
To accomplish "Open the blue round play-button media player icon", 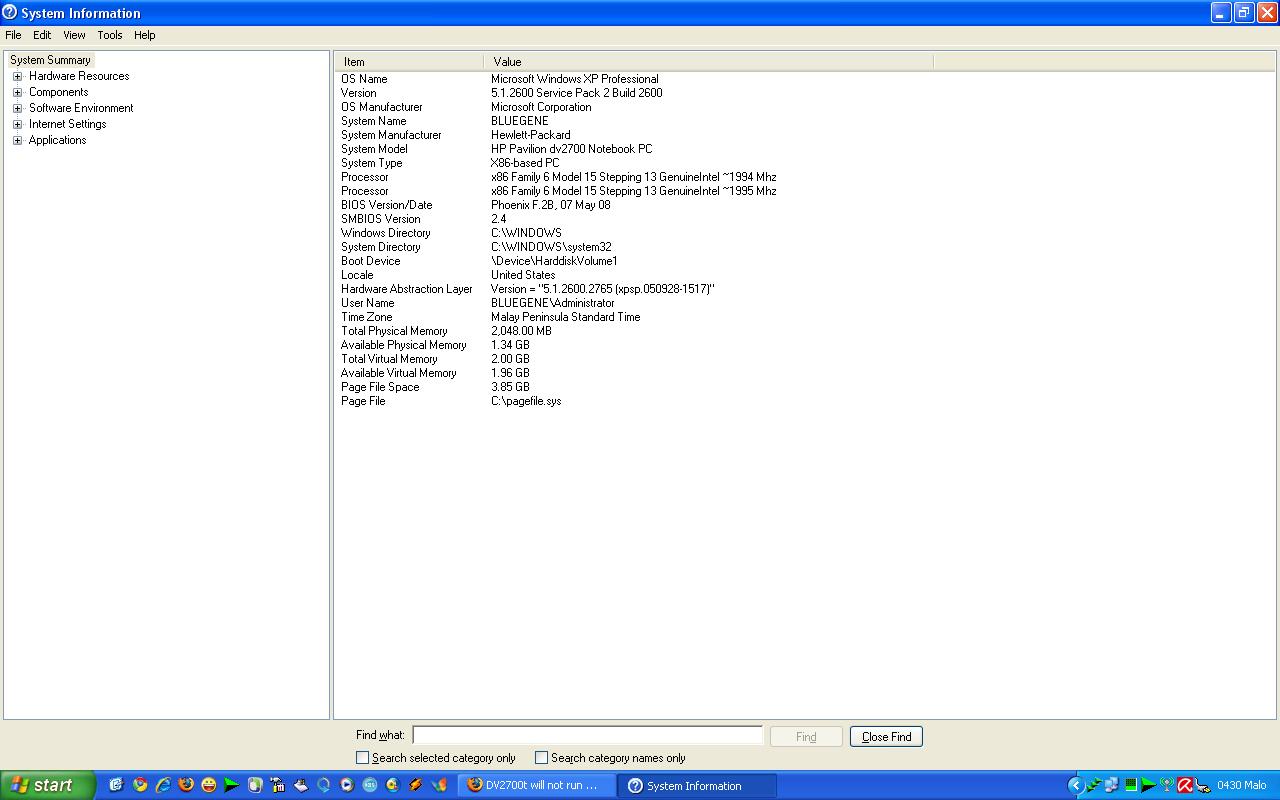I will [x=347, y=785].
